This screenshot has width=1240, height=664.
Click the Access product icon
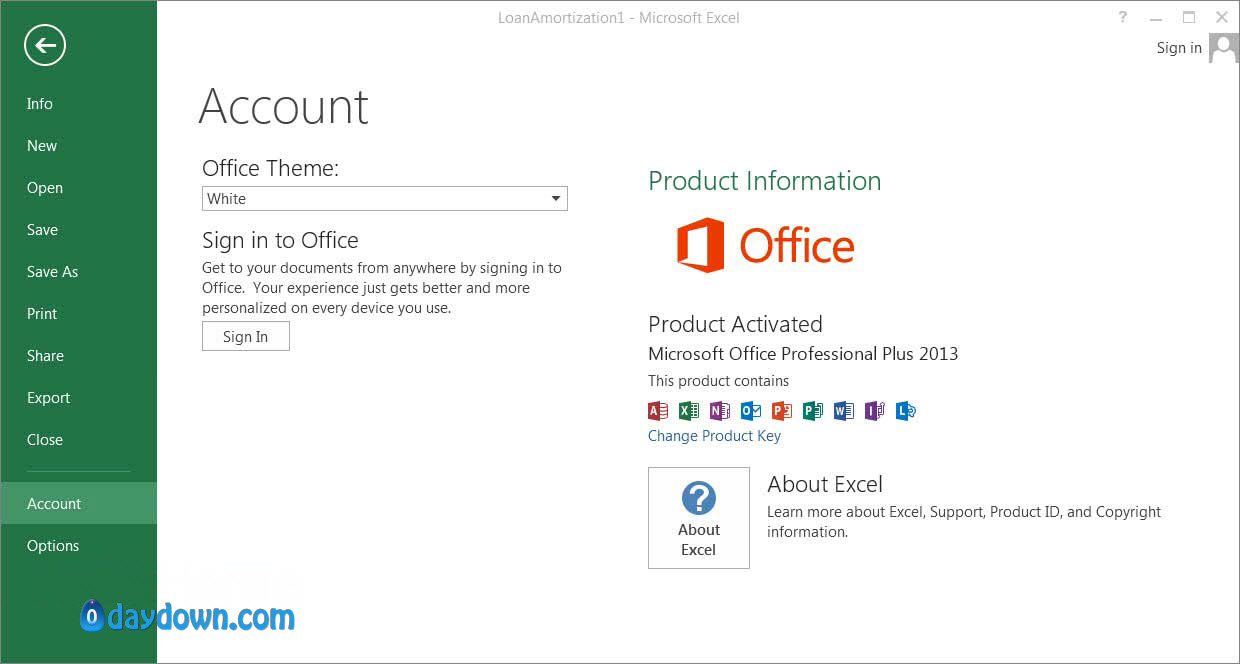click(x=657, y=410)
